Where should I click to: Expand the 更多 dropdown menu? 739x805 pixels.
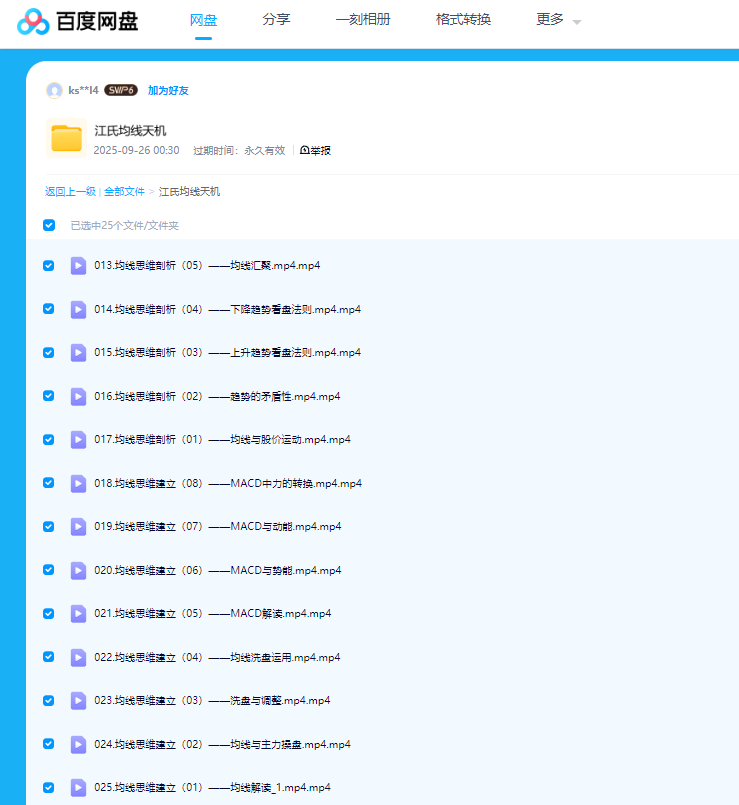pos(558,20)
